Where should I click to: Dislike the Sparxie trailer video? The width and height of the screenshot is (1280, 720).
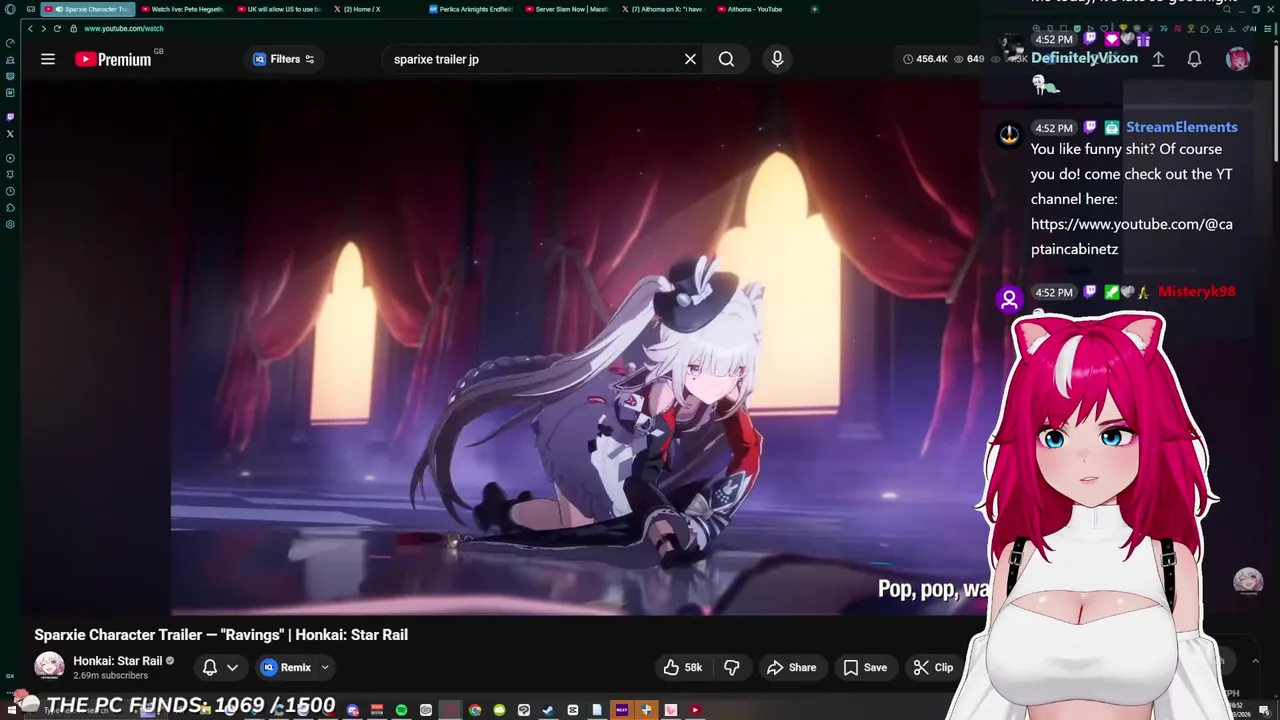(x=732, y=667)
